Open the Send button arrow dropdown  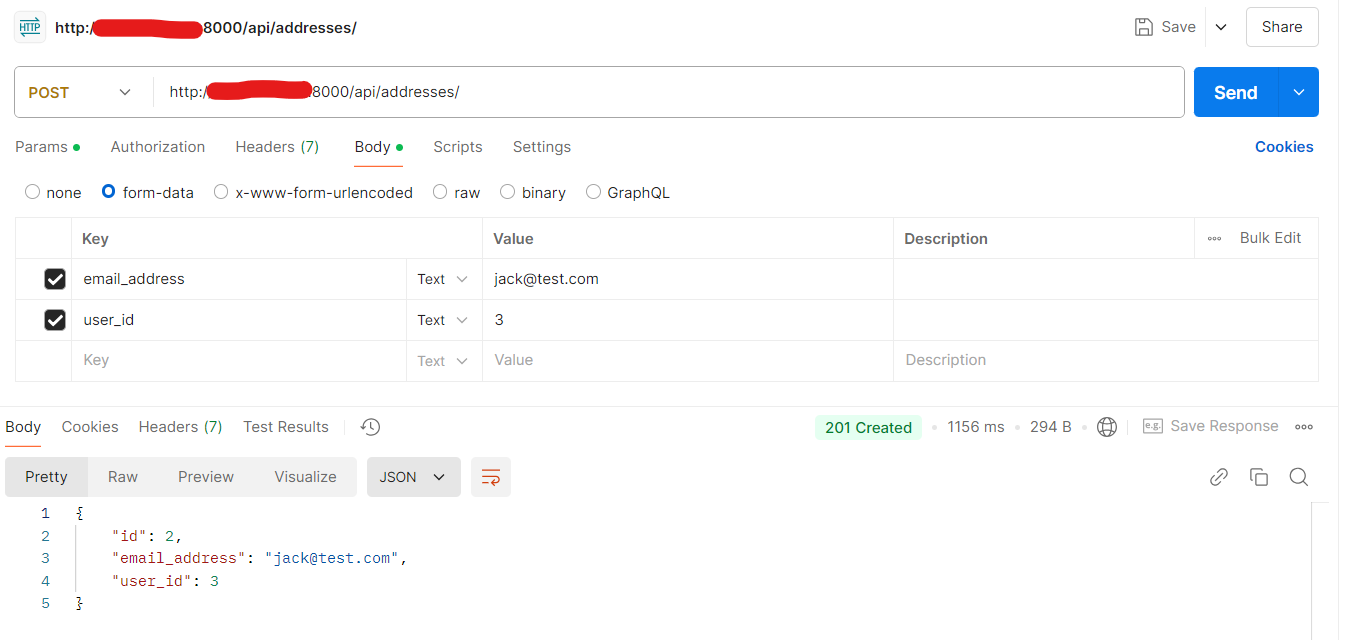tap(1298, 92)
